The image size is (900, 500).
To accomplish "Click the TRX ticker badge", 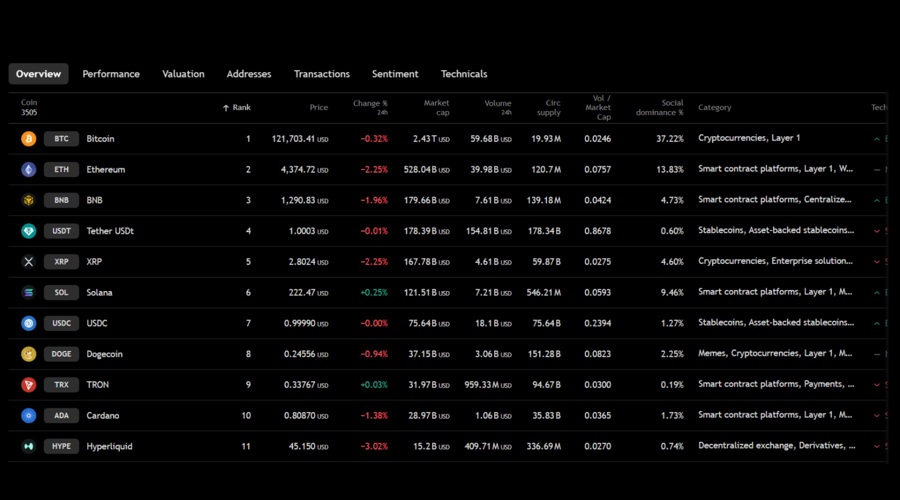I will point(61,385).
